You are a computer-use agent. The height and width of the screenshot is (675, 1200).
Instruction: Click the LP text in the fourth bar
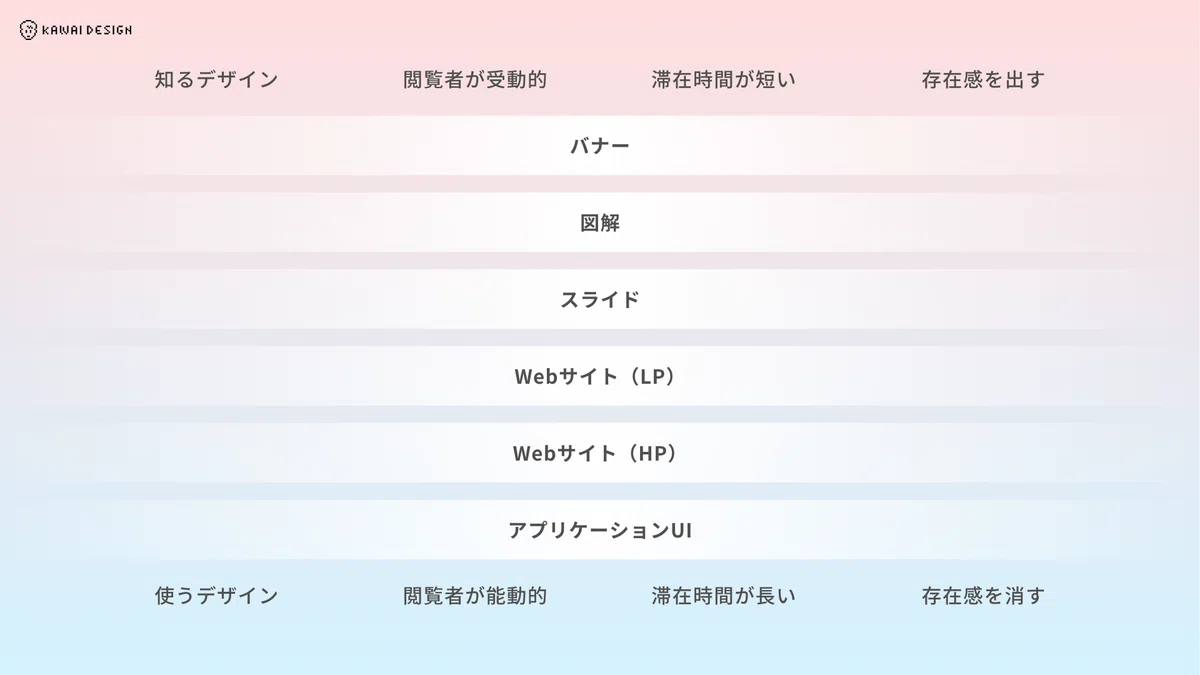653,376
